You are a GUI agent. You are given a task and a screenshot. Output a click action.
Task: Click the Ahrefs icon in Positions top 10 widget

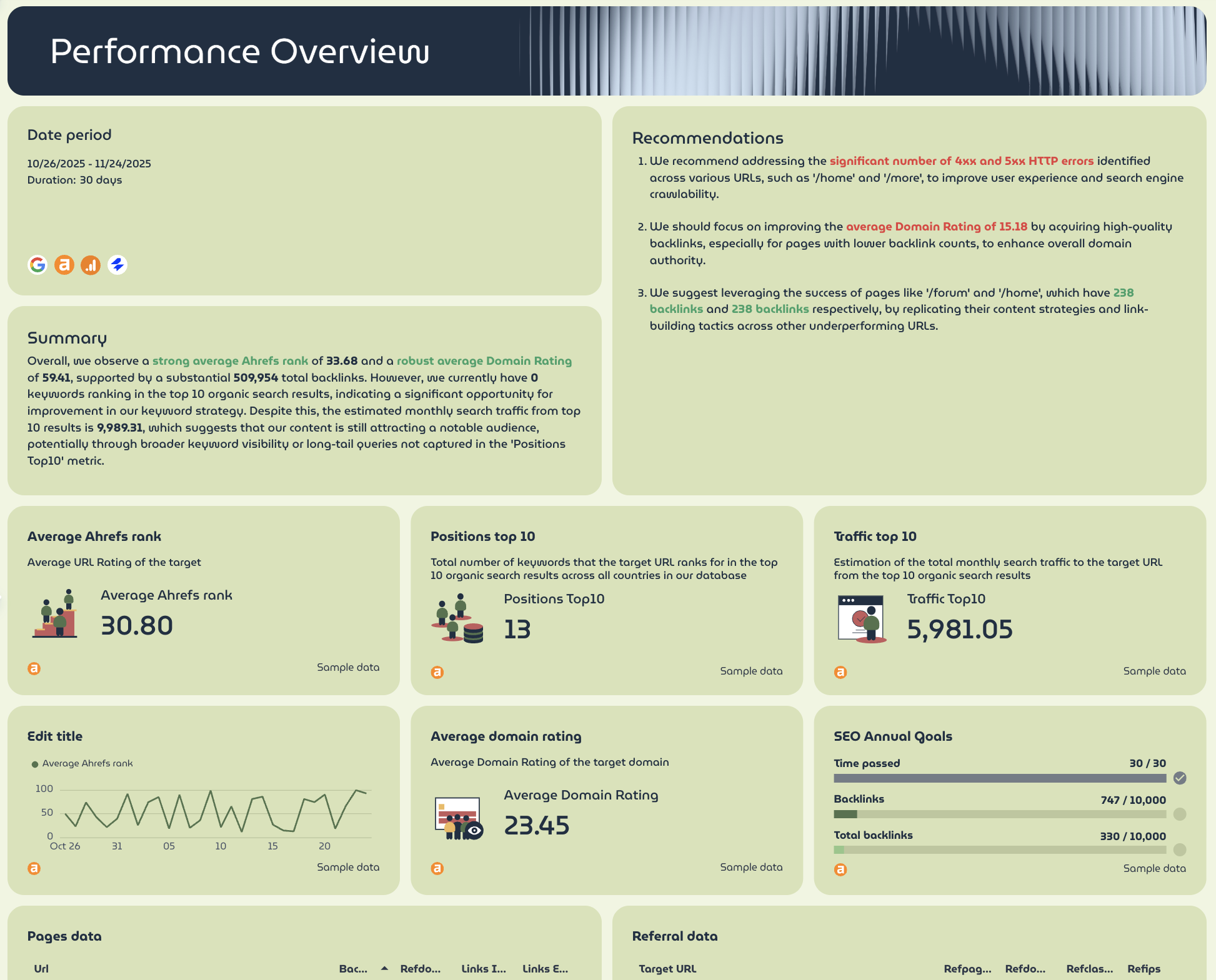pos(437,672)
